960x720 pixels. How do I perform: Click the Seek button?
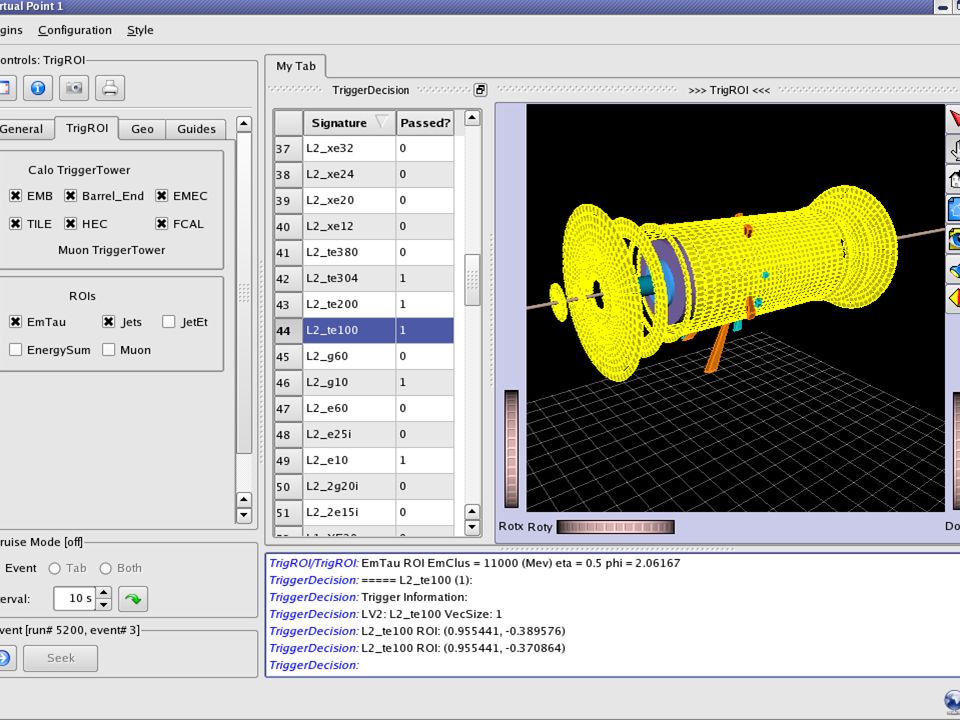tap(61, 658)
